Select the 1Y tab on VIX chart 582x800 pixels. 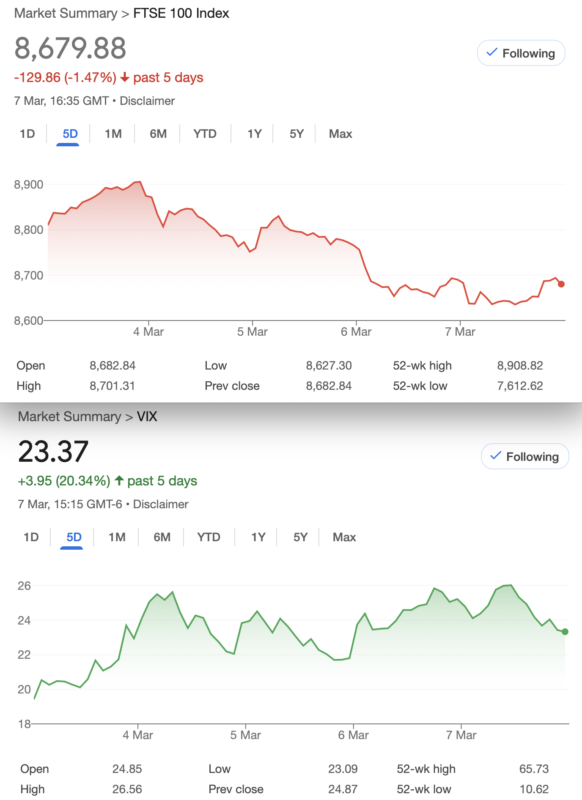point(258,537)
